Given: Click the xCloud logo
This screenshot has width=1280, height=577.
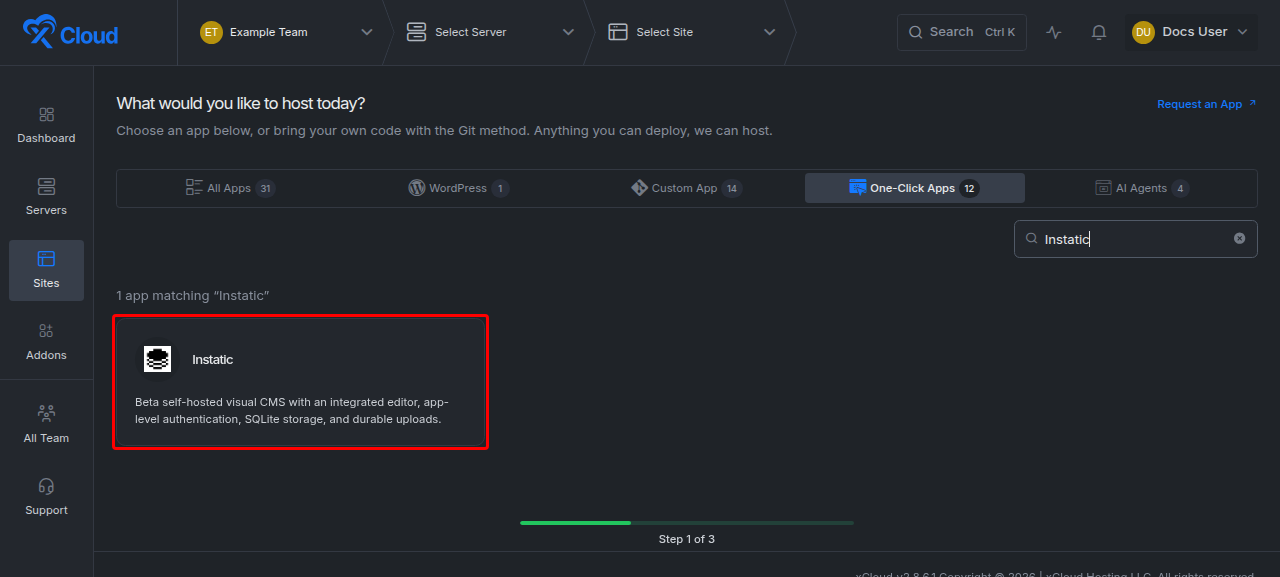Looking at the screenshot, I should coord(70,33).
